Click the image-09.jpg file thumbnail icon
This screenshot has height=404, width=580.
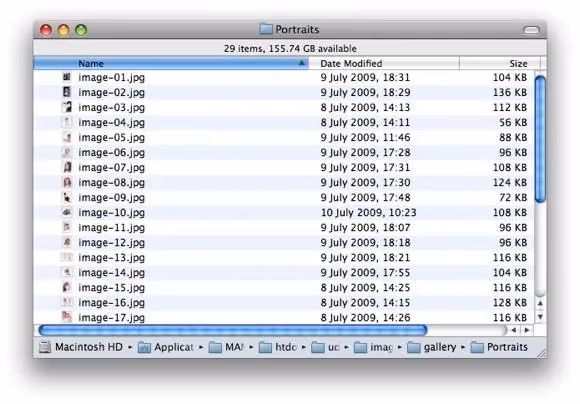[67, 197]
